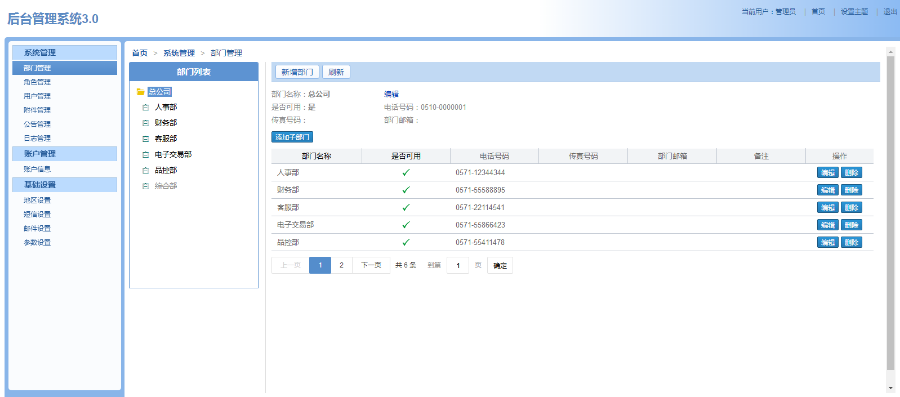Click the page number input field

pos(457,266)
